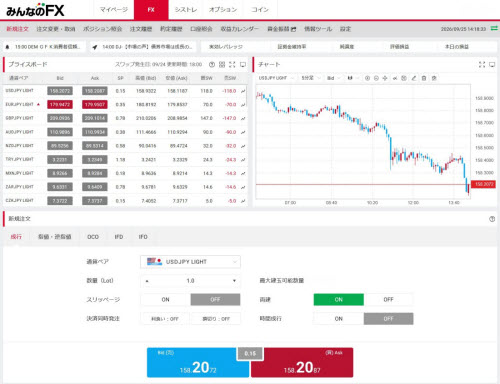
Task: Open the シストレ top tab
Action: [186, 10]
